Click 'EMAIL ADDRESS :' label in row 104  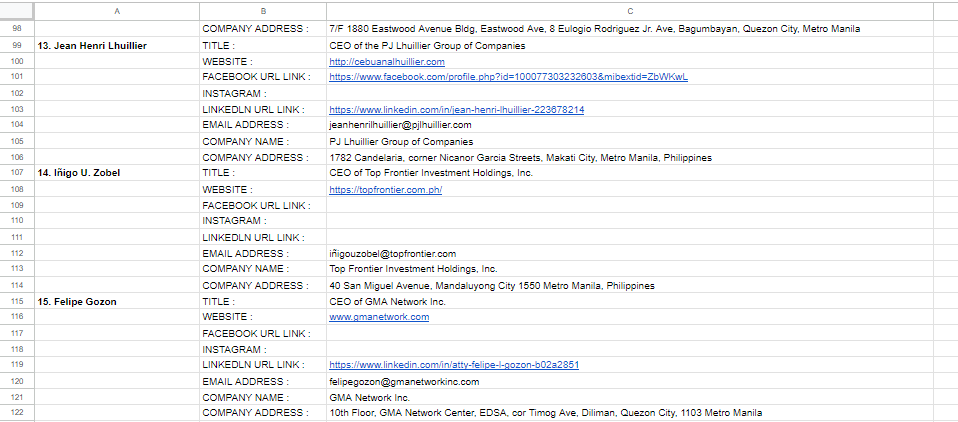(x=246, y=125)
